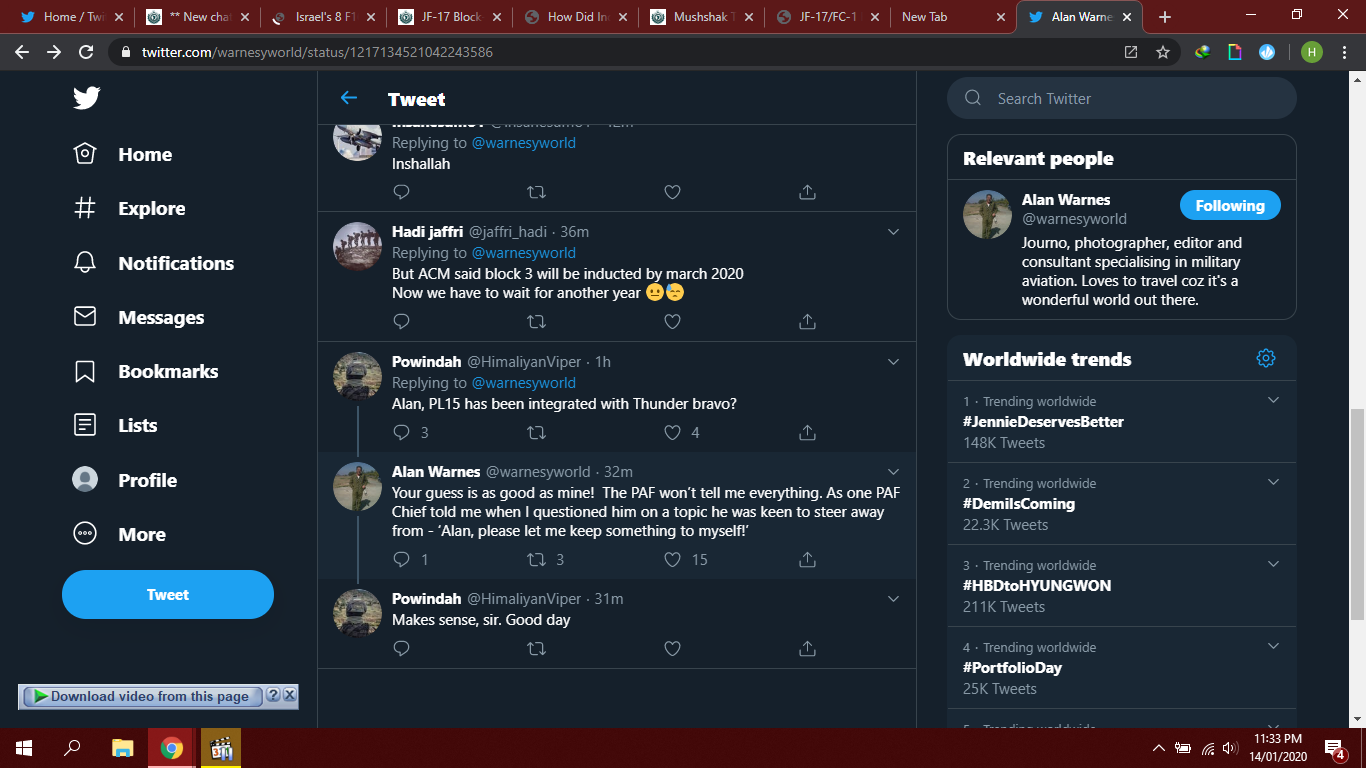Switch to the Mushshak browser tab

pyautogui.click(x=700, y=17)
